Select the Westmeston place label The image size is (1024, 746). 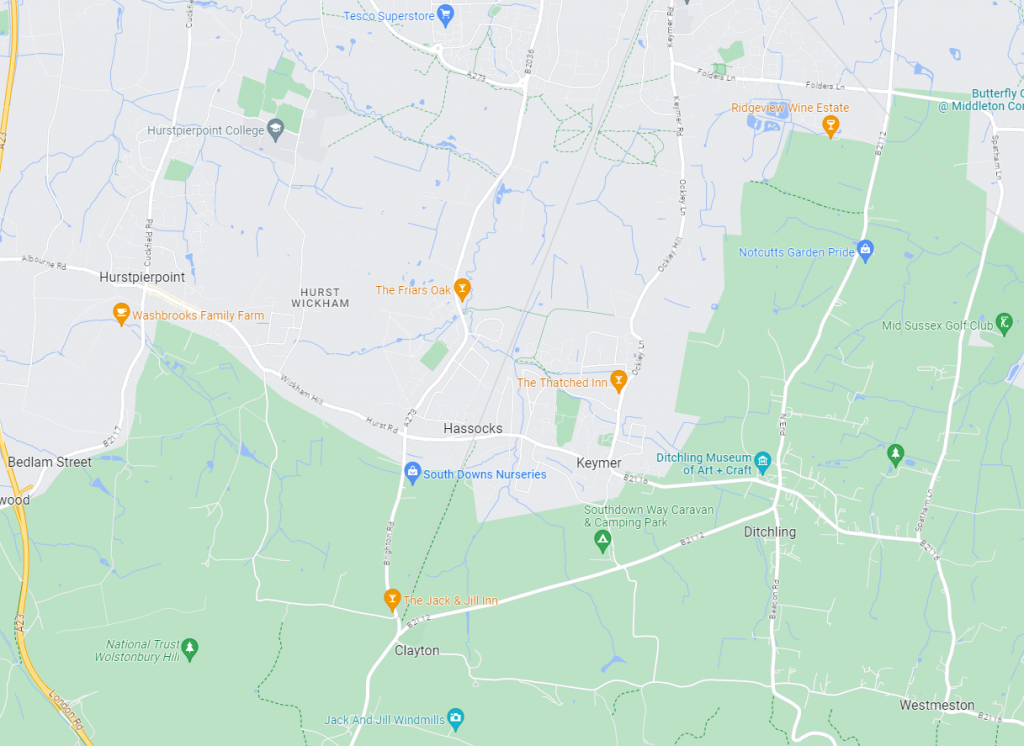click(936, 705)
